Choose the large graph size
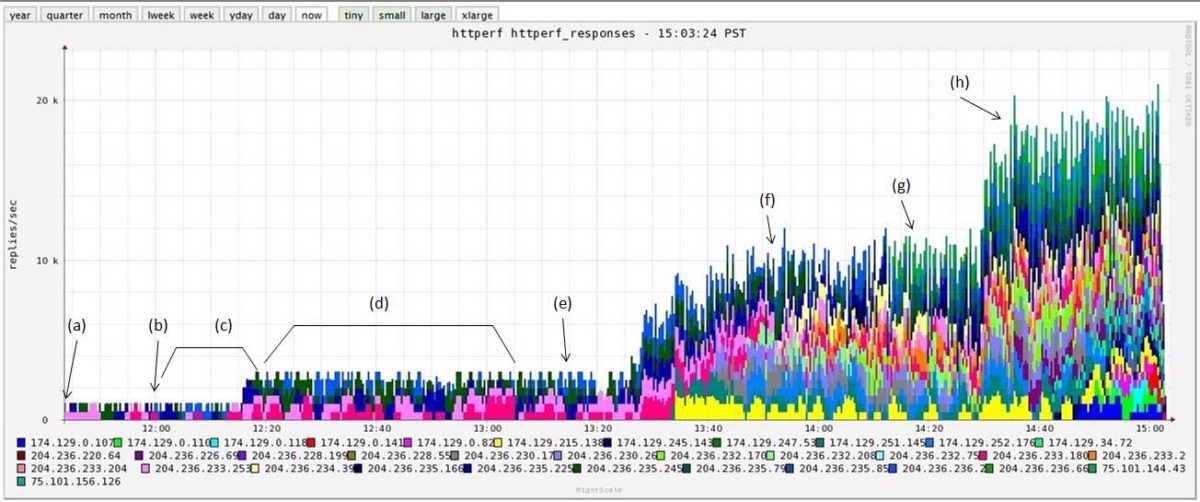1200x502 pixels. point(434,15)
